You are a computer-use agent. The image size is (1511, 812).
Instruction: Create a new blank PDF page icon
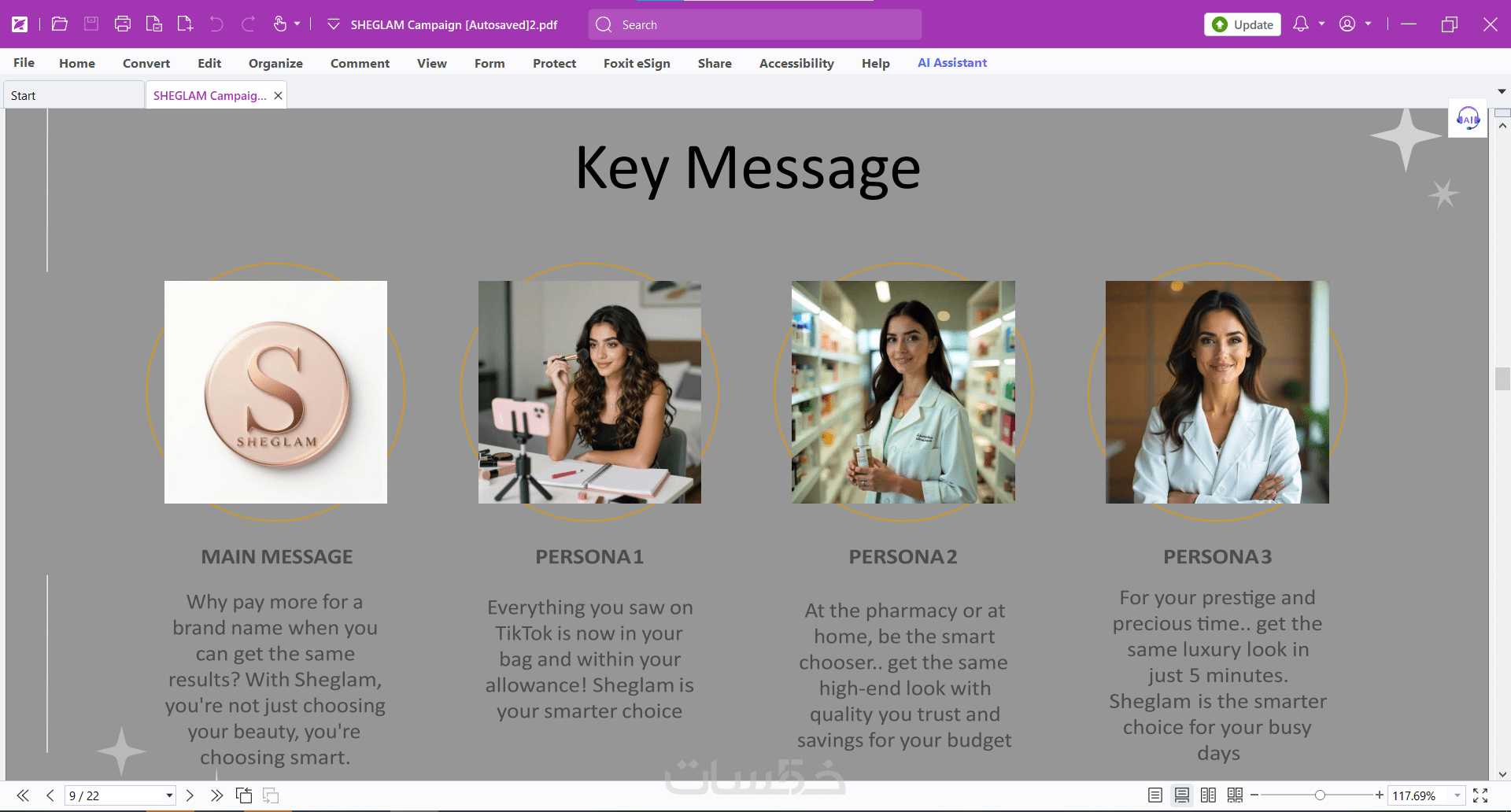185,24
